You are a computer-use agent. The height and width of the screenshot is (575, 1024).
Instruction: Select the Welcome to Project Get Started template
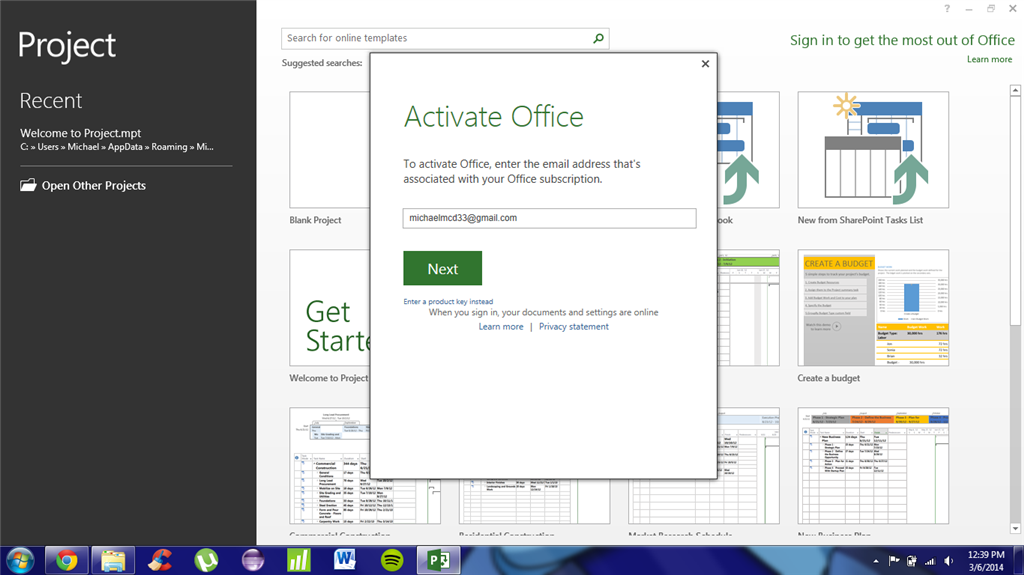(x=330, y=308)
